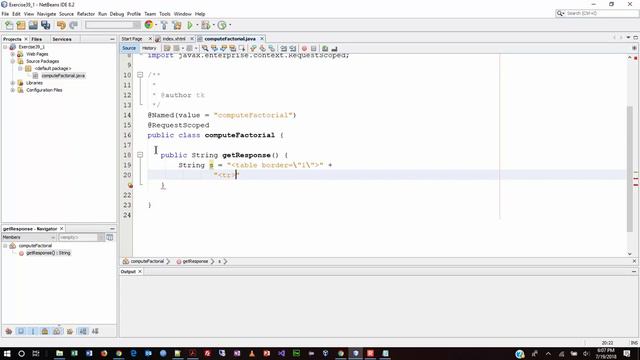Toggle Show Non-Public Members in Navigator
The image size is (640, 360).
[45, 331]
